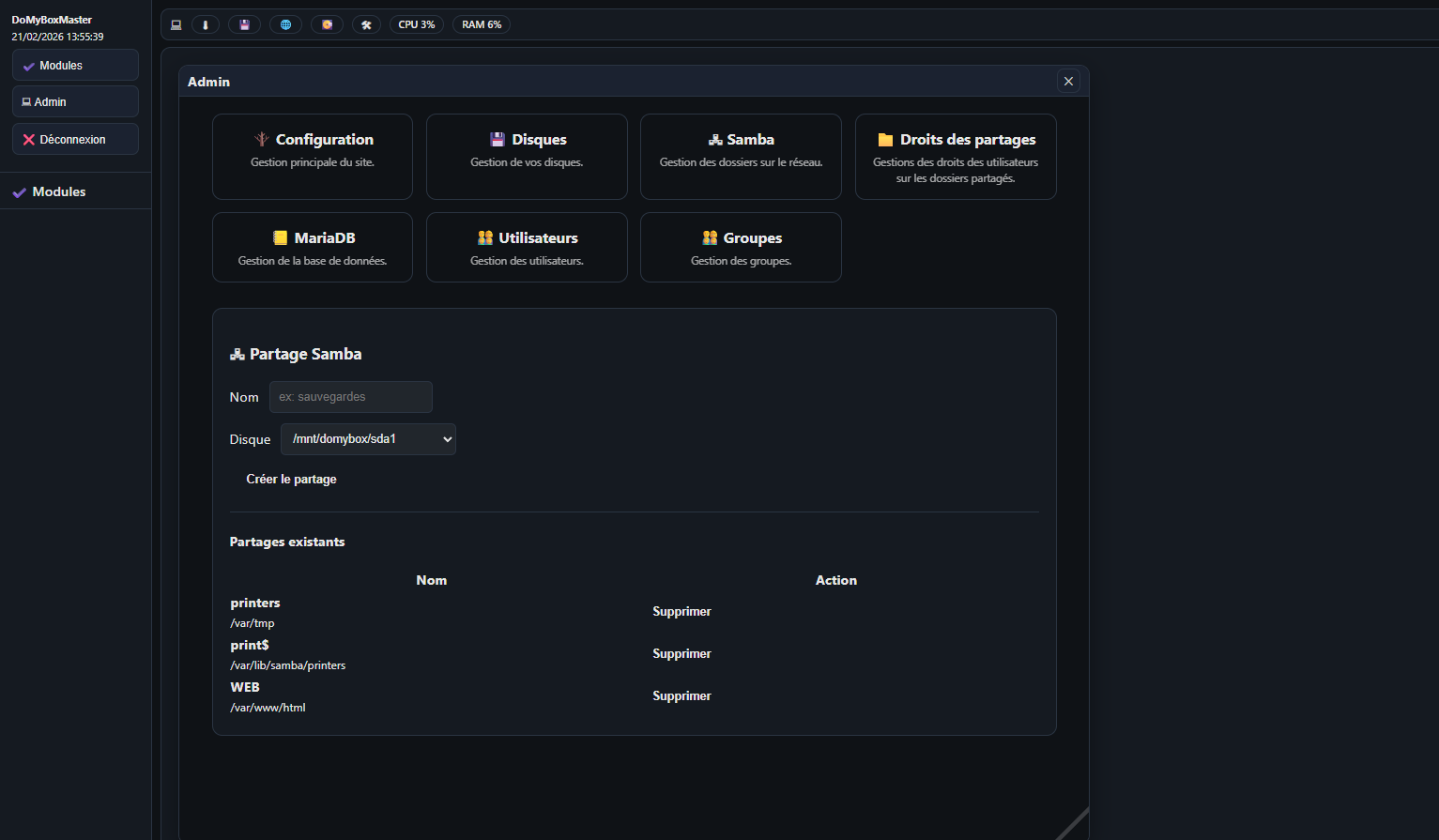Delete the WEB share with Supprimer
This screenshot has height=840, width=1439.
681,695
